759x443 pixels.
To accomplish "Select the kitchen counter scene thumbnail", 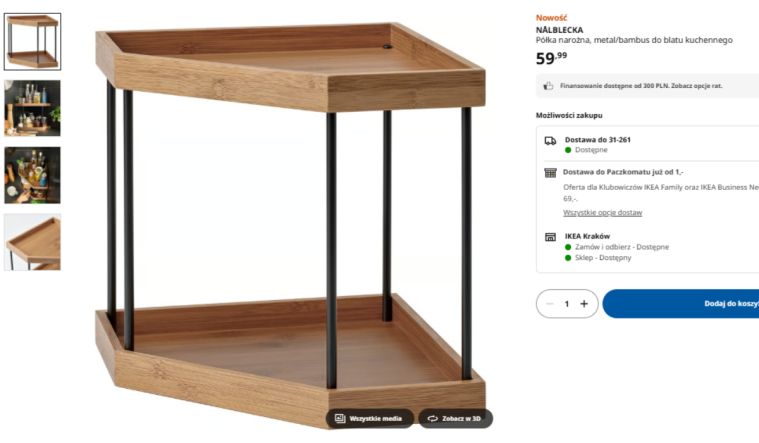I will click(32, 108).
